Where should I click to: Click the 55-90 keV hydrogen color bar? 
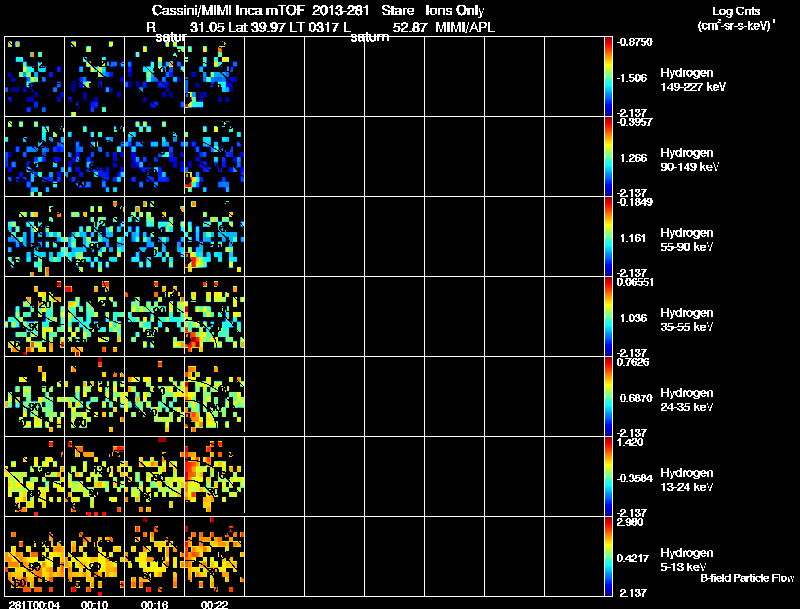pyautogui.click(x=608, y=237)
